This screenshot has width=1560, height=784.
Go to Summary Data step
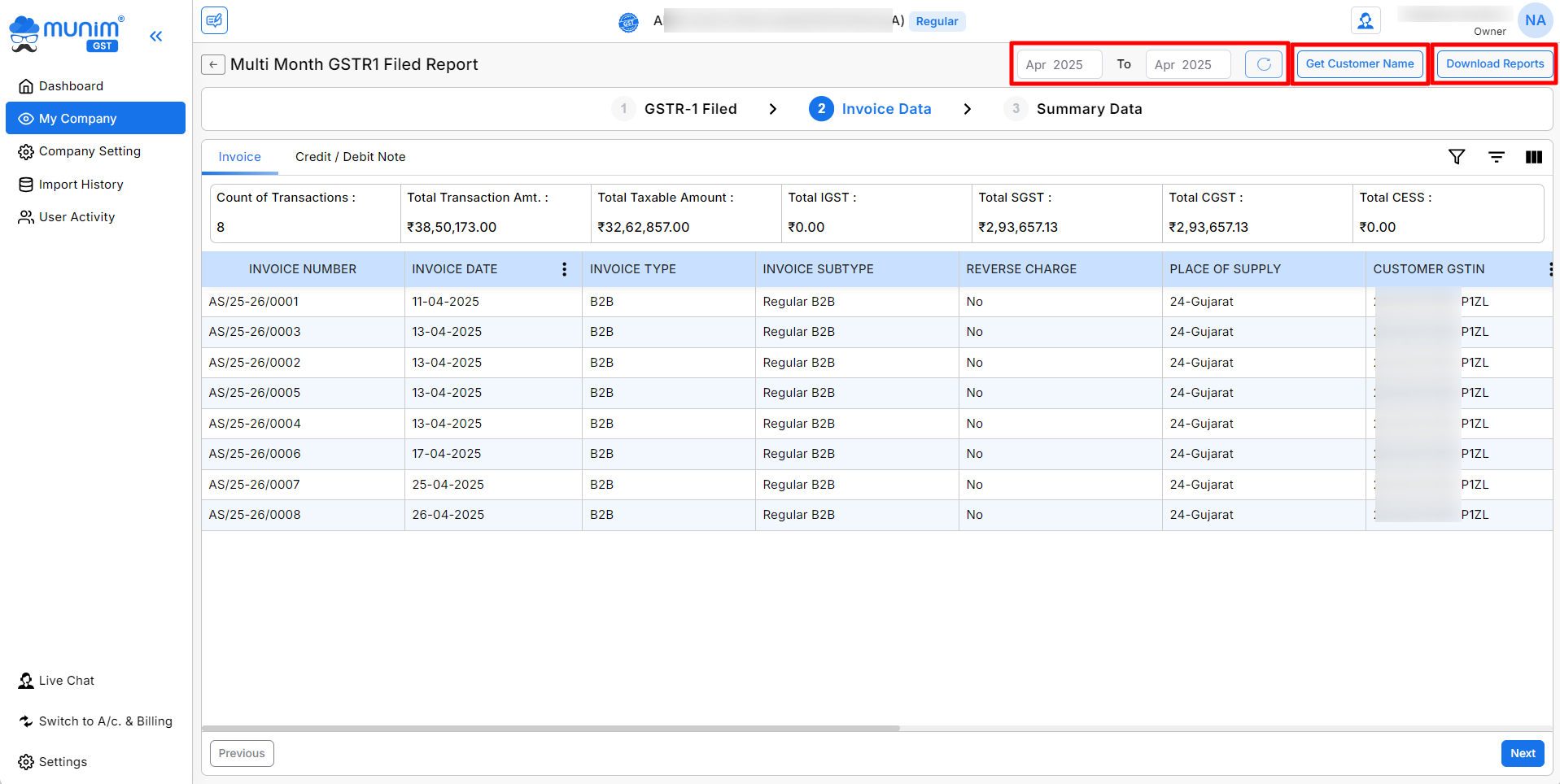1088,109
